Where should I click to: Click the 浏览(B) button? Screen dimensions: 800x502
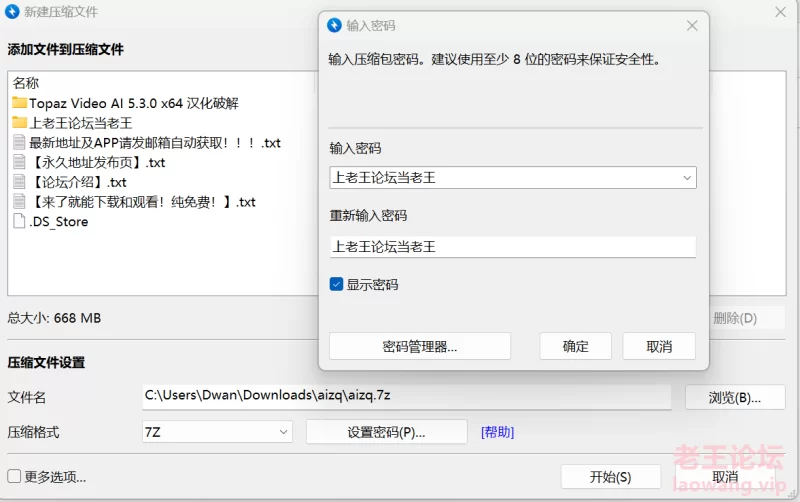point(735,397)
